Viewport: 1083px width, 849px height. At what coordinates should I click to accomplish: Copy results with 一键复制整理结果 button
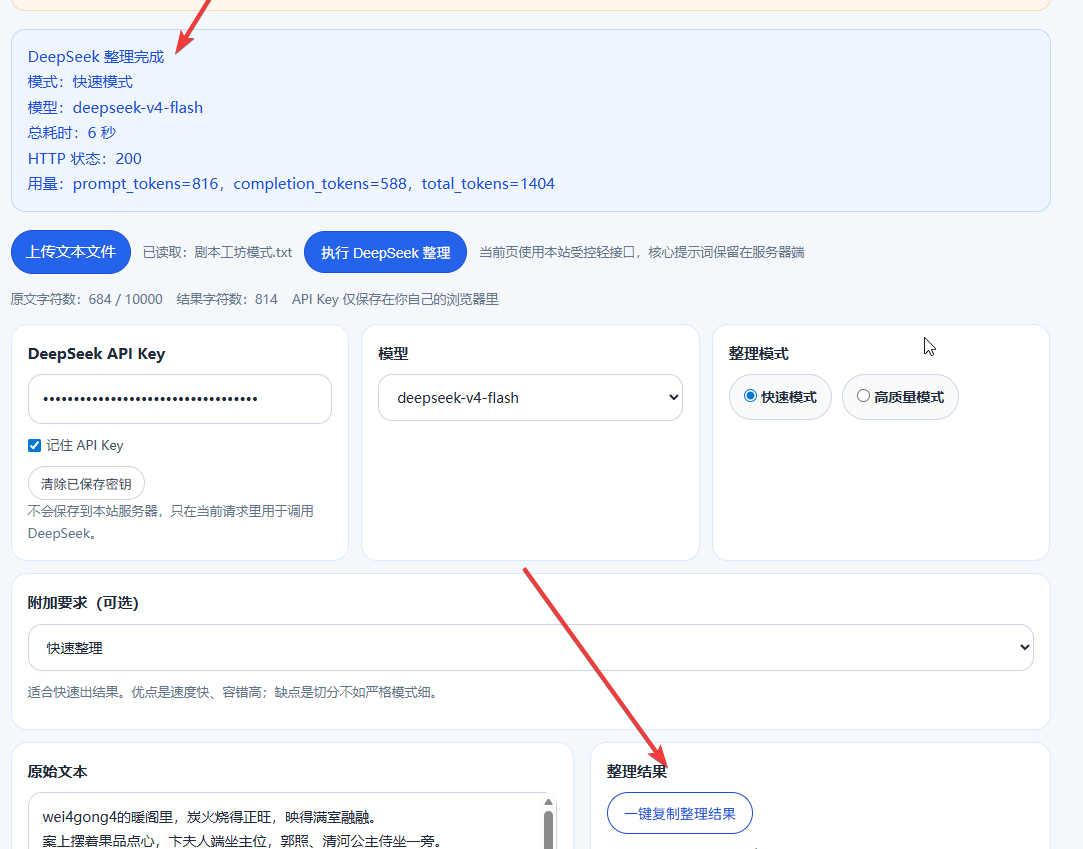pos(680,813)
